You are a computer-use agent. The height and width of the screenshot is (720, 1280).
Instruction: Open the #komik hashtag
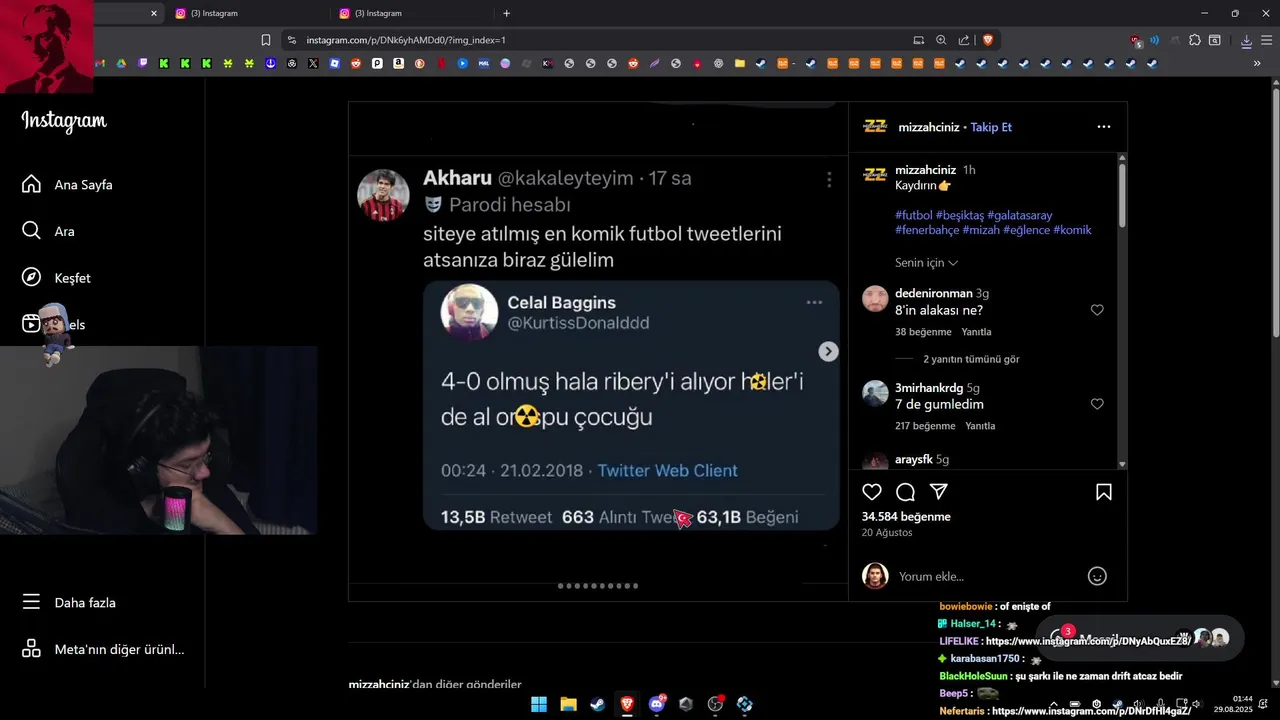click(x=1072, y=230)
